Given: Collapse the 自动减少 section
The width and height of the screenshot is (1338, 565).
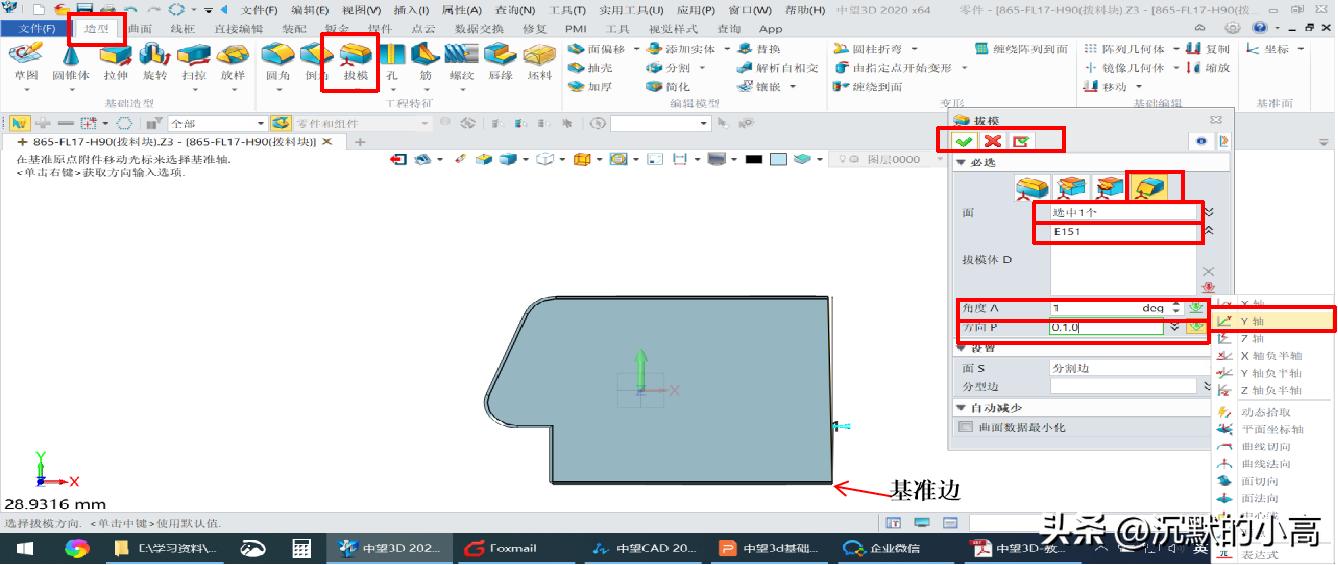Looking at the screenshot, I should coord(961,408).
